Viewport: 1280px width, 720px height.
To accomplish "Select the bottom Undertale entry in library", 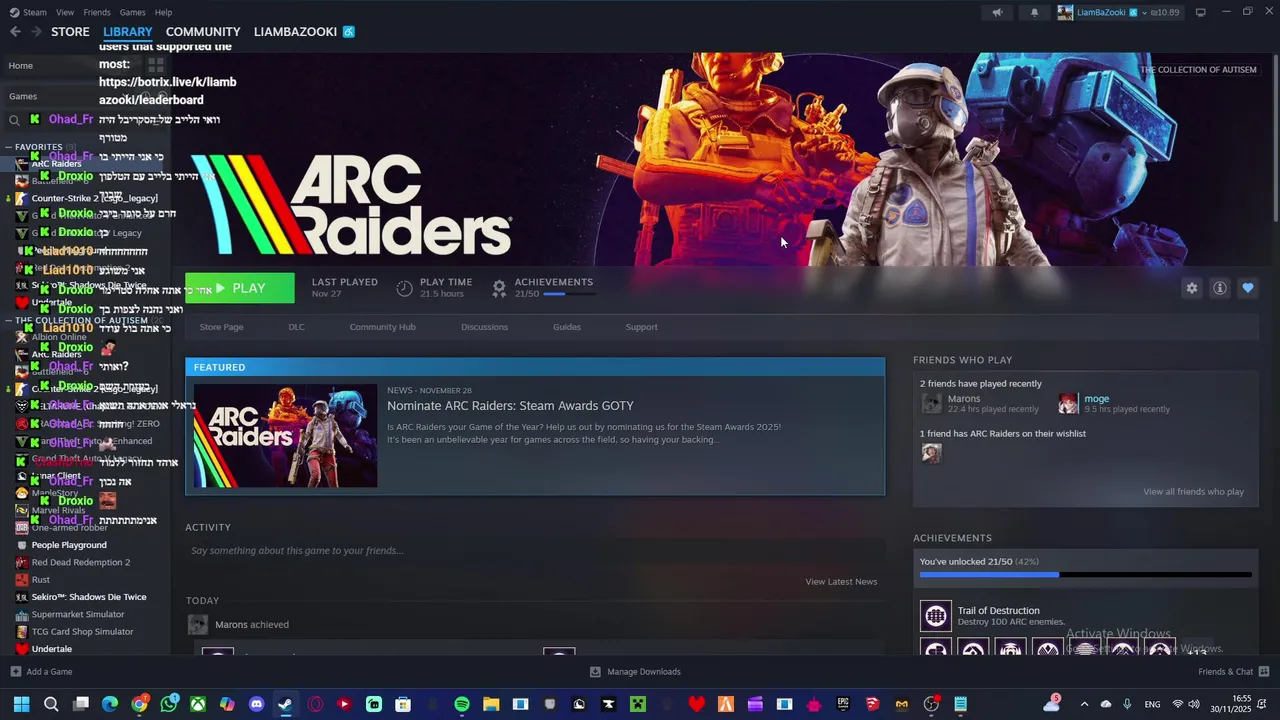I will (x=52, y=649).
